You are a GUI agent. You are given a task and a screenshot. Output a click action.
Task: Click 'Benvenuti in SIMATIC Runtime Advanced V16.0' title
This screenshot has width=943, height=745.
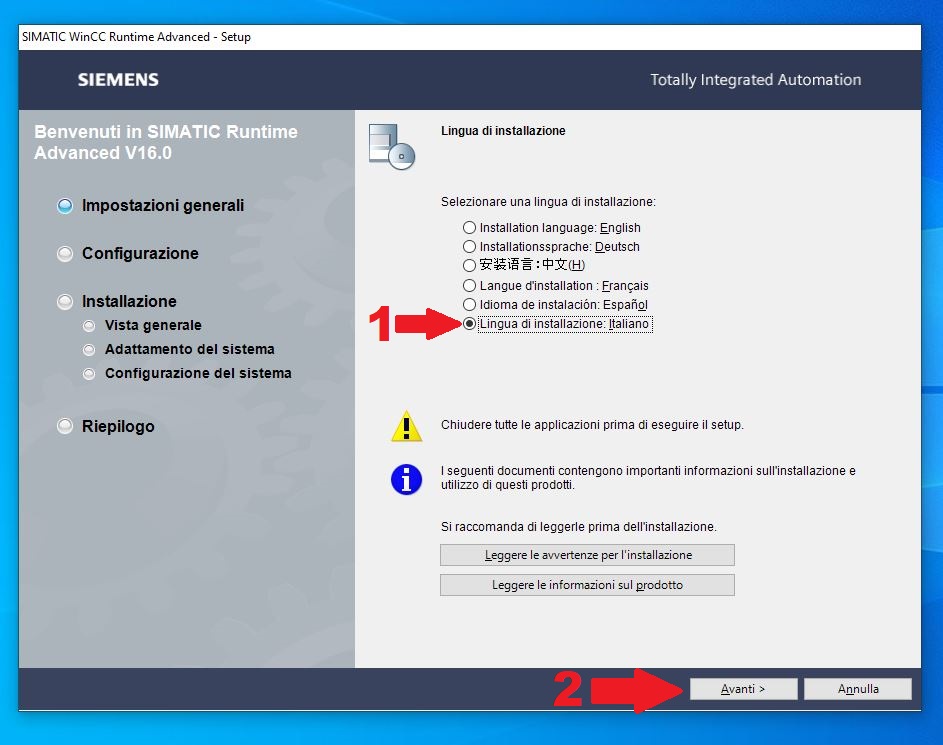pos(166,143)
